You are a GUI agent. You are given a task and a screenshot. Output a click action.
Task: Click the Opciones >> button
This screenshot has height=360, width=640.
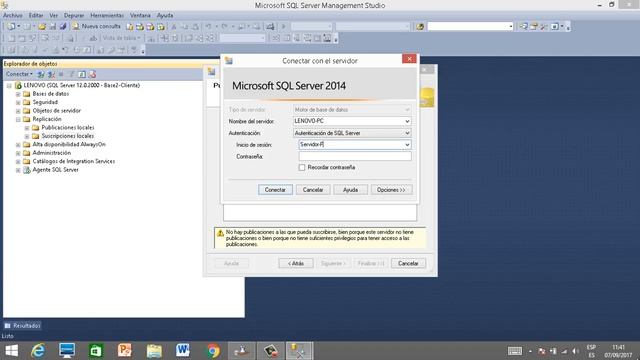tap(391, 190)
